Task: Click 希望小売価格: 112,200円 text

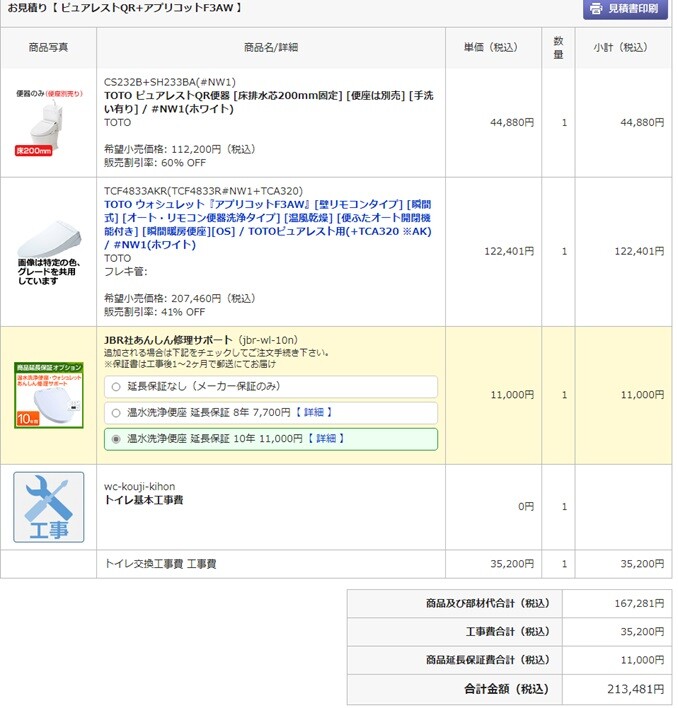Action: click(180, 149)
